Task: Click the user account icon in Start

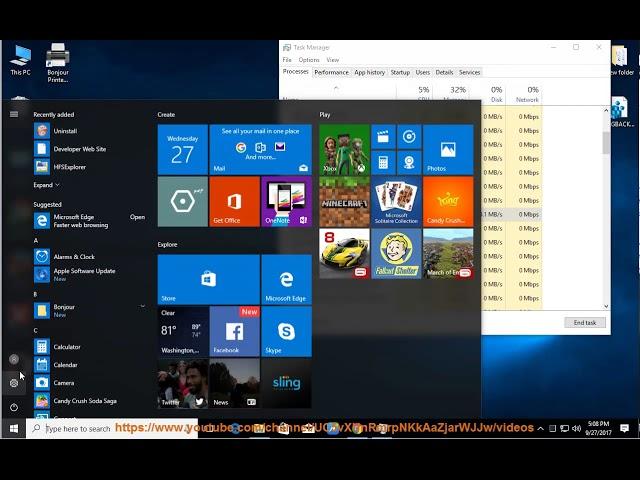Action: [14, 359]
